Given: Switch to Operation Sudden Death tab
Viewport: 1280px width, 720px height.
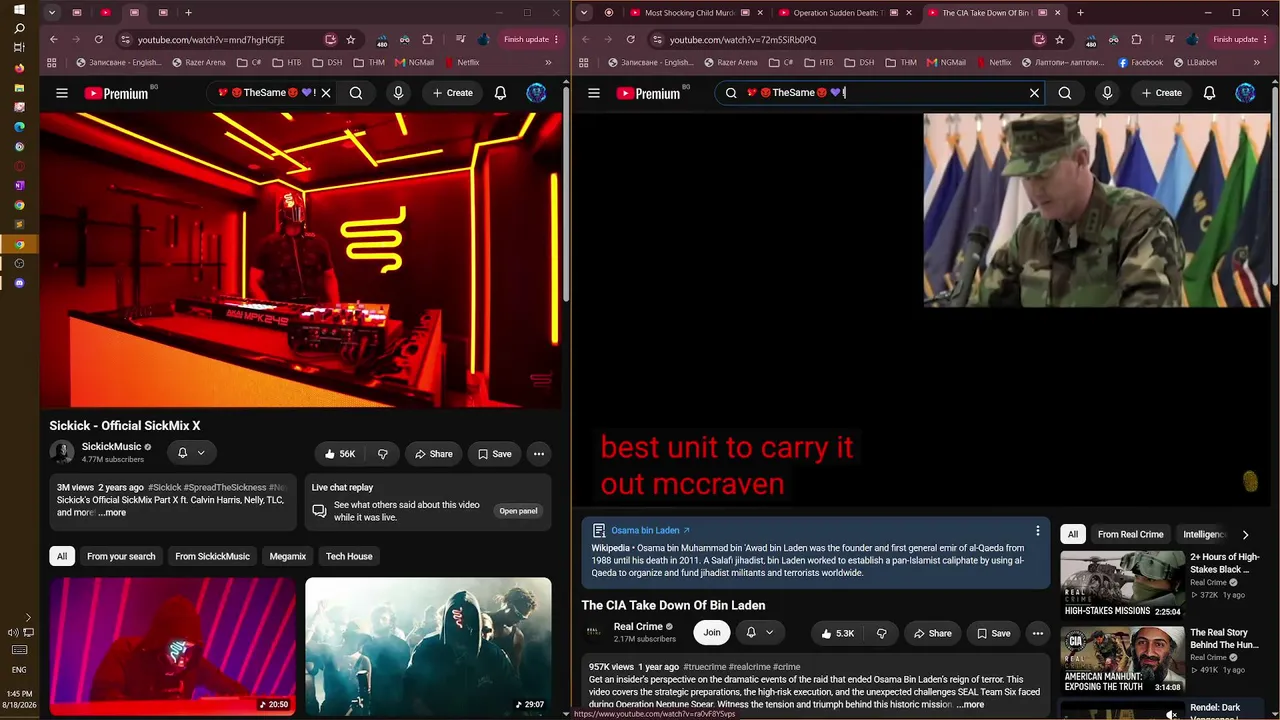Looking at the screenshot, I should click(x=840, y=13).
